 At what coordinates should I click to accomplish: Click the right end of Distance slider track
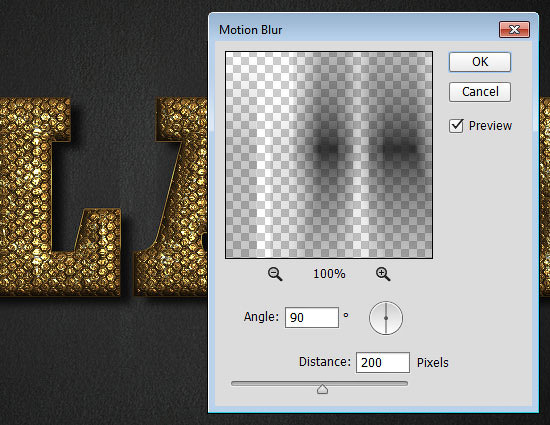click(x=405, y=383)
